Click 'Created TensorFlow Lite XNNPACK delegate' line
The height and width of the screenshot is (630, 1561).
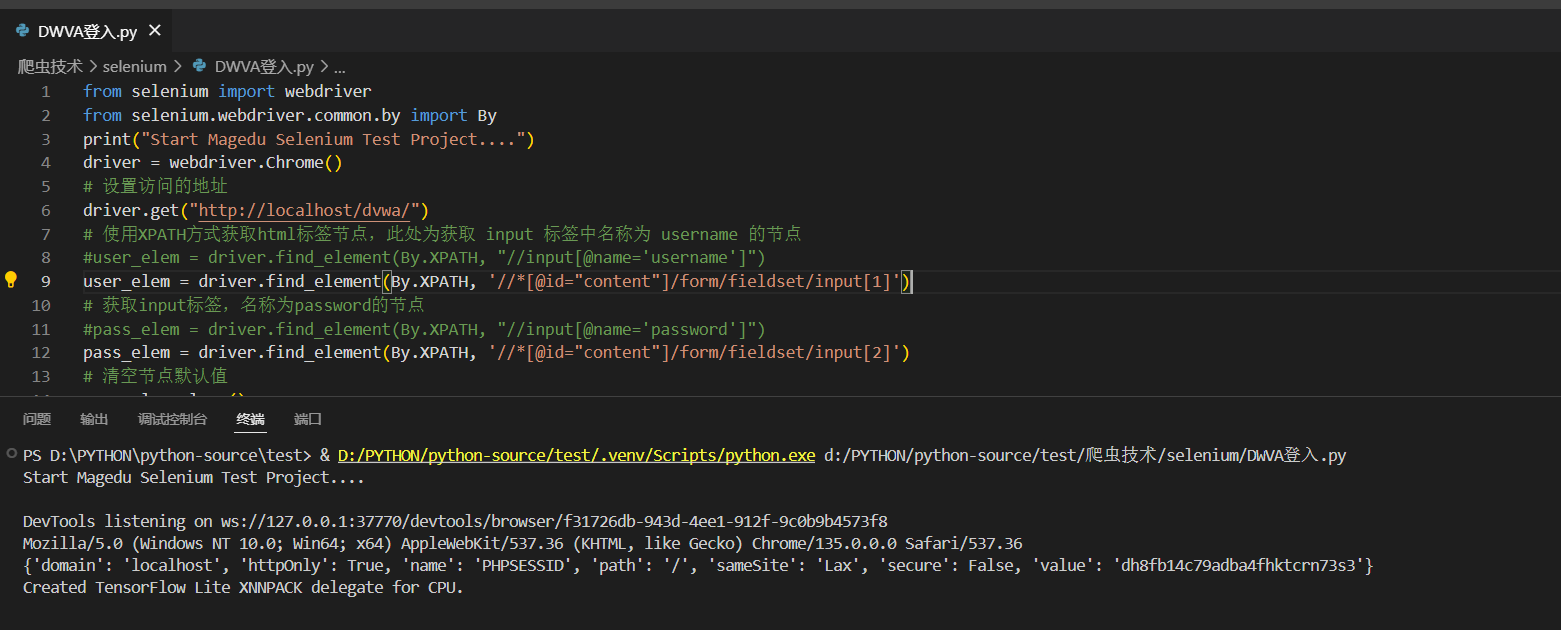pos(243,587)
